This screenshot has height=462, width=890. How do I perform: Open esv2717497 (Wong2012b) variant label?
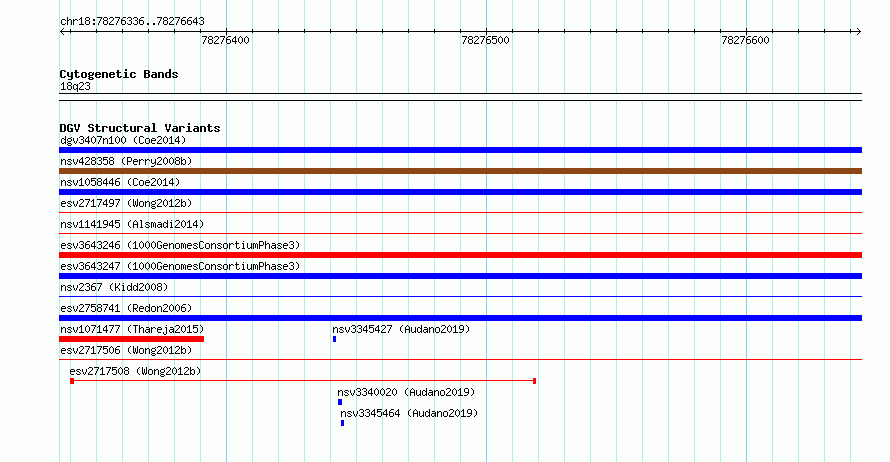click(x=126, y=203)
